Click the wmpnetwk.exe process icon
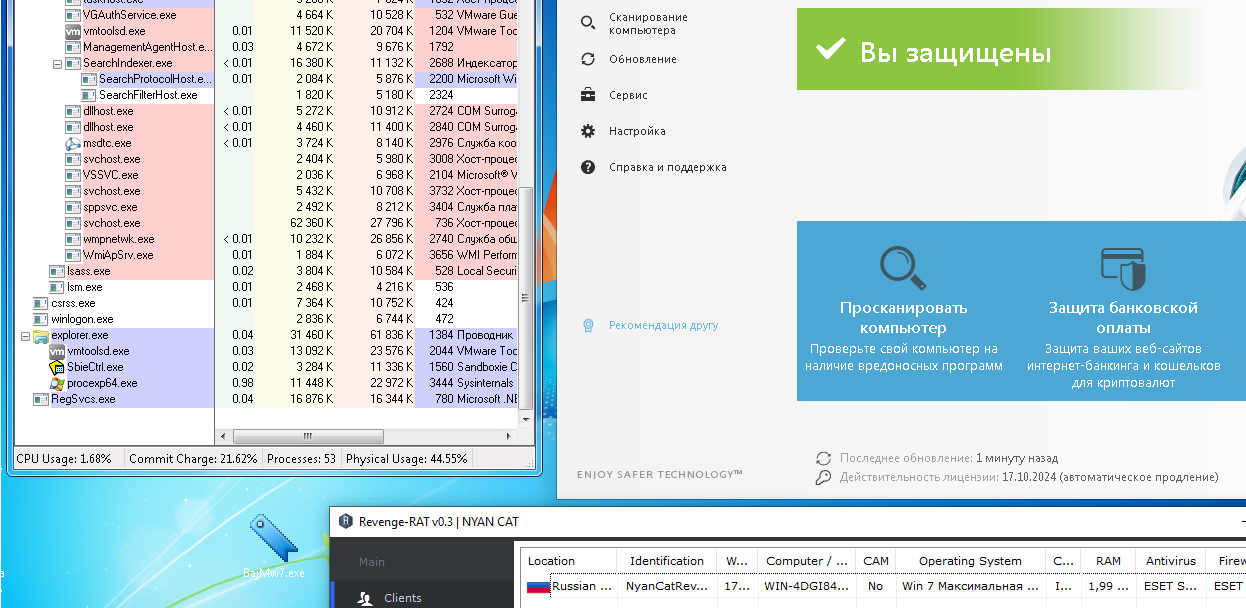Image resolution: width=1246 pixels, height=608 pixels. pyautogui.click(x=73, y=239)
